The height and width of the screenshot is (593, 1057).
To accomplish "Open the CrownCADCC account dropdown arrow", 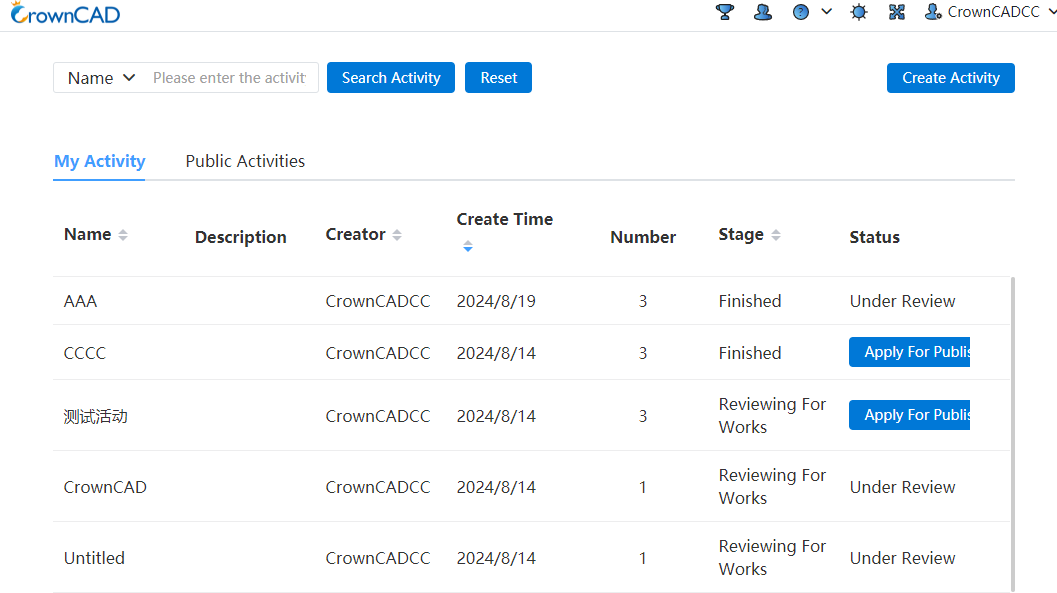I will 1052,11.
